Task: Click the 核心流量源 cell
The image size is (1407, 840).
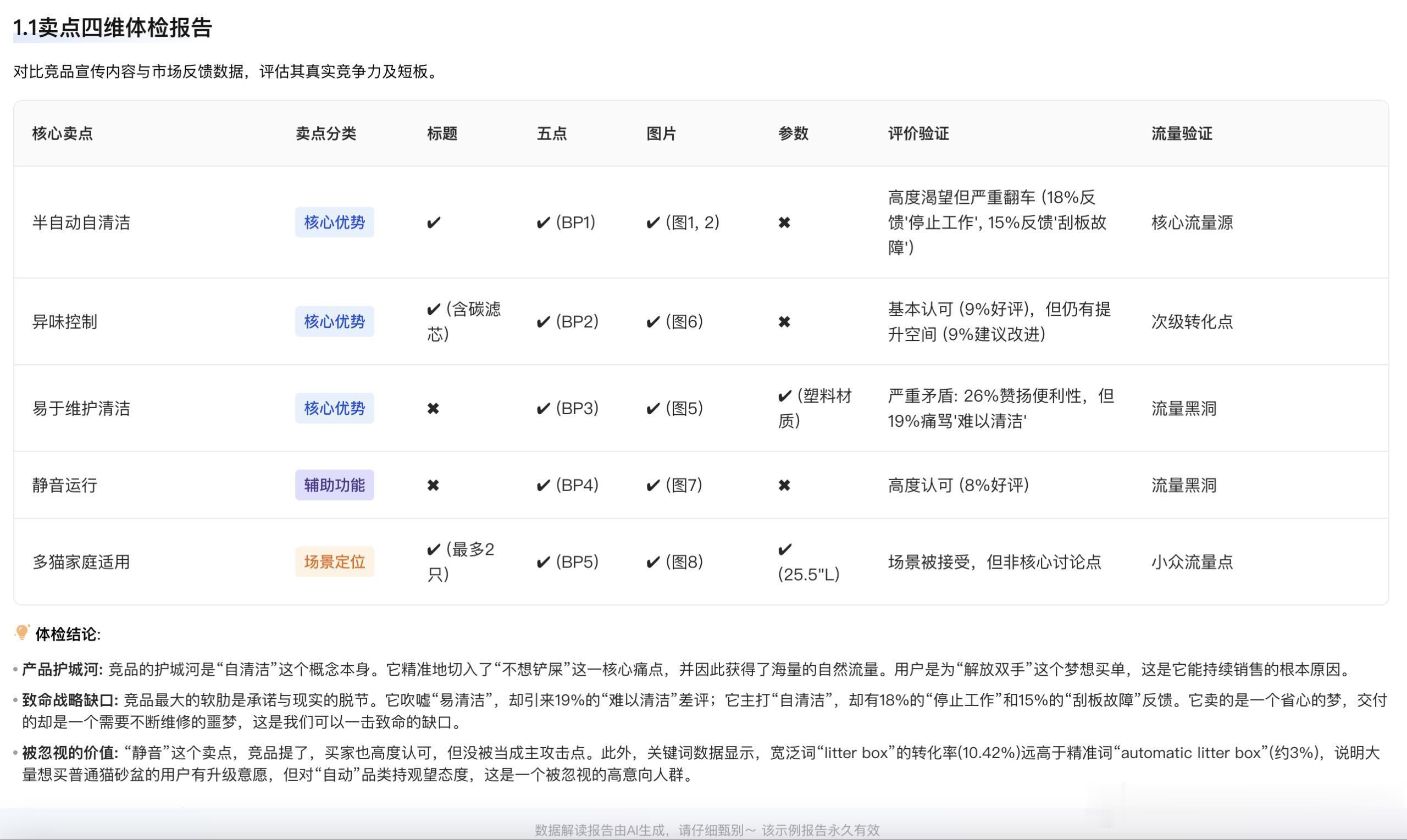Action: [1192, 222]
